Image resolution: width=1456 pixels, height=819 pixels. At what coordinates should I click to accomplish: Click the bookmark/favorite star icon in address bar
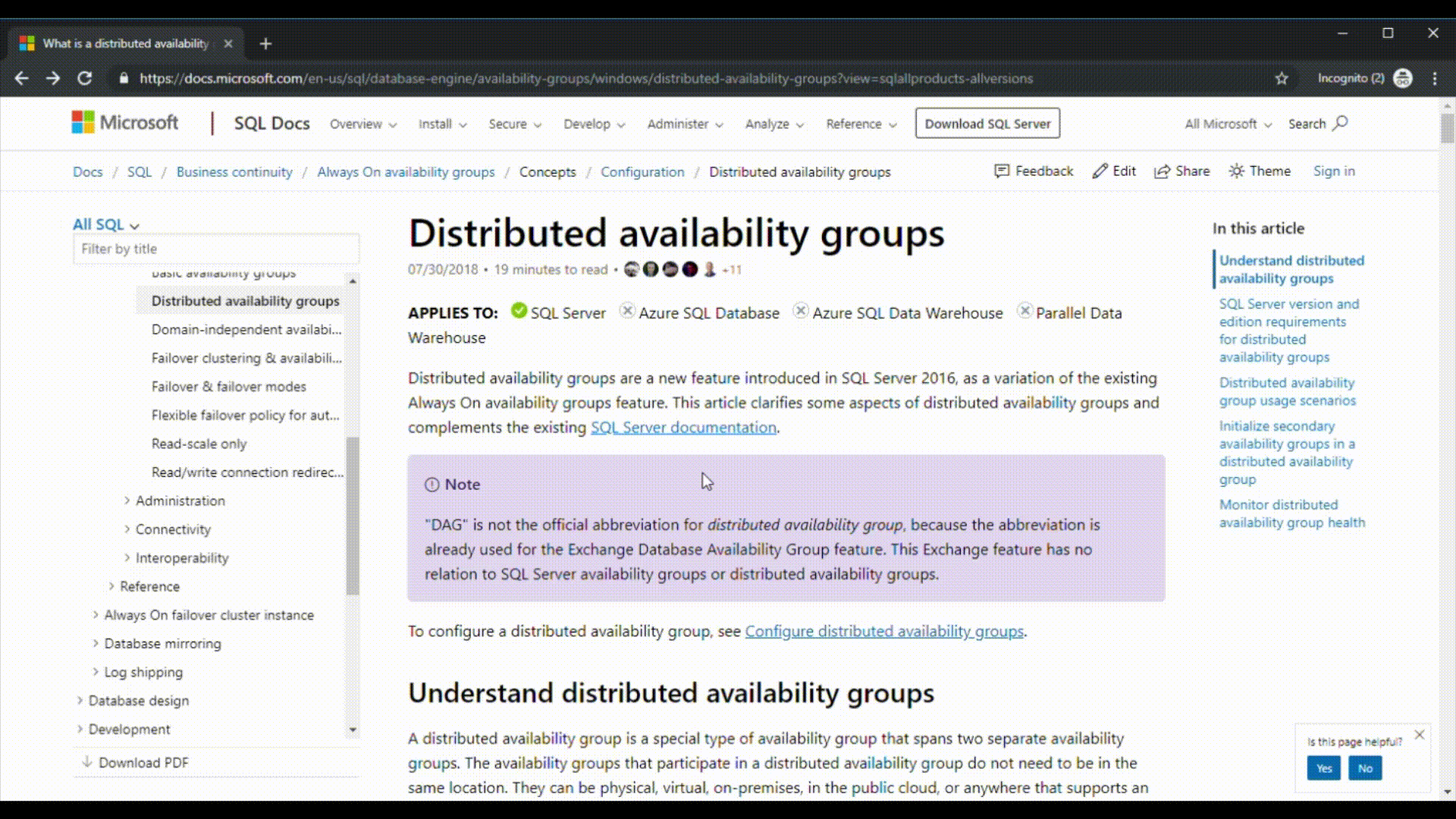1283,79
